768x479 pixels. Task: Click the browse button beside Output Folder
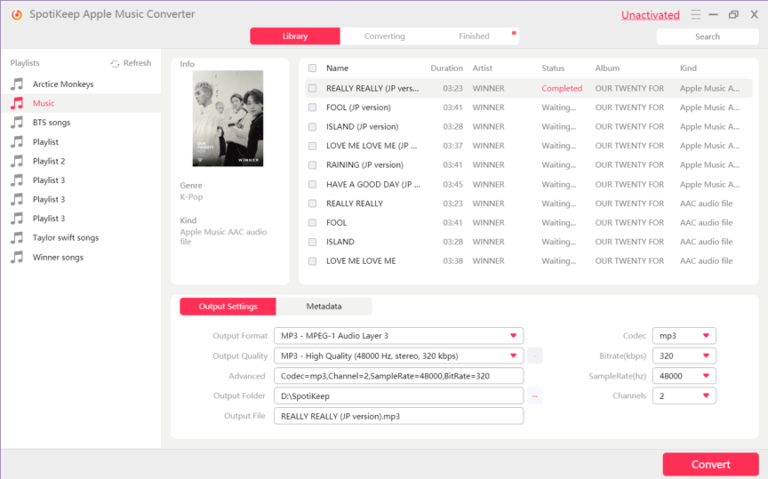(x=534, y=396)
